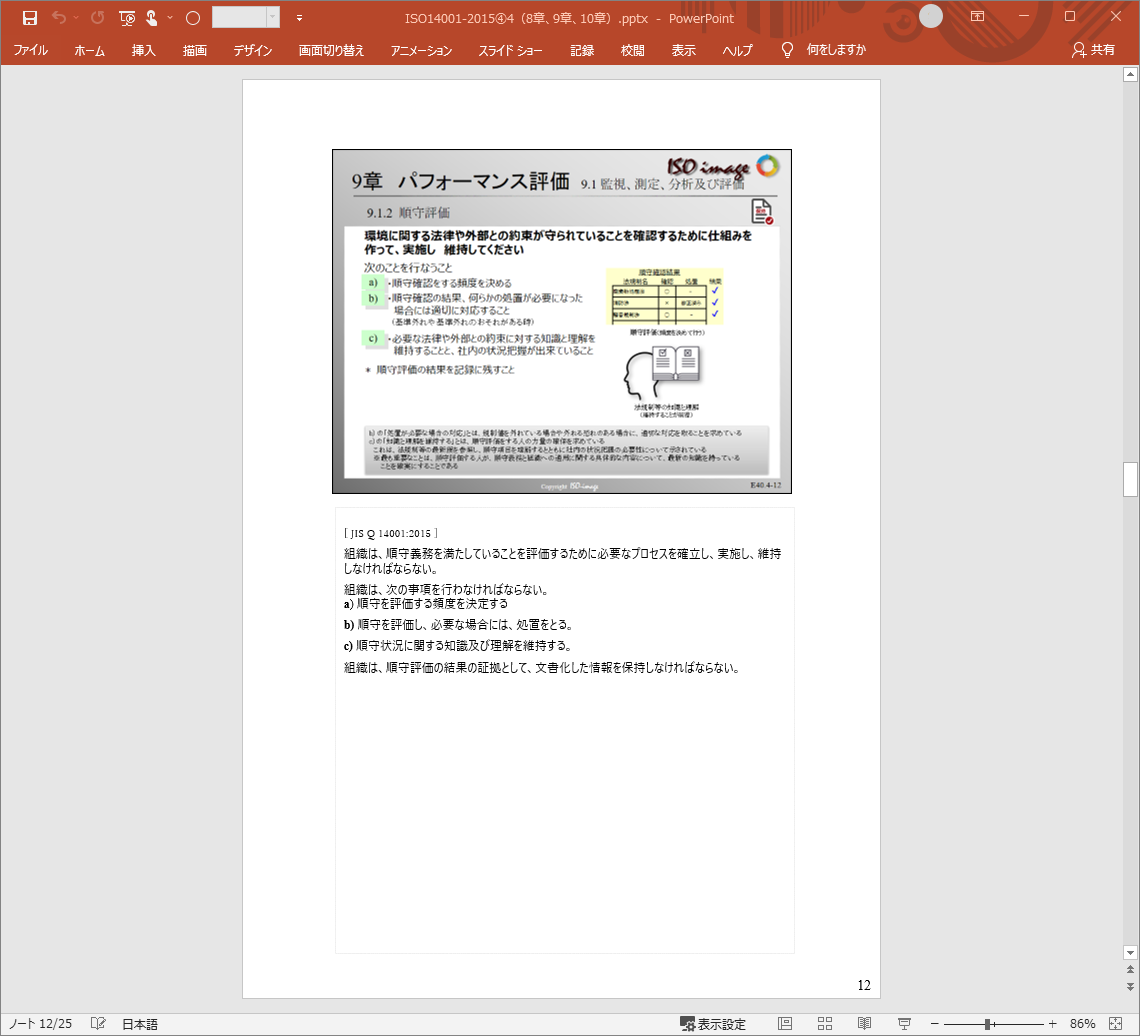The width and height of the screenshot is (1140, 1036).
Task: Toggle touch/mouse mode icon
Action: tap(151, 18)
